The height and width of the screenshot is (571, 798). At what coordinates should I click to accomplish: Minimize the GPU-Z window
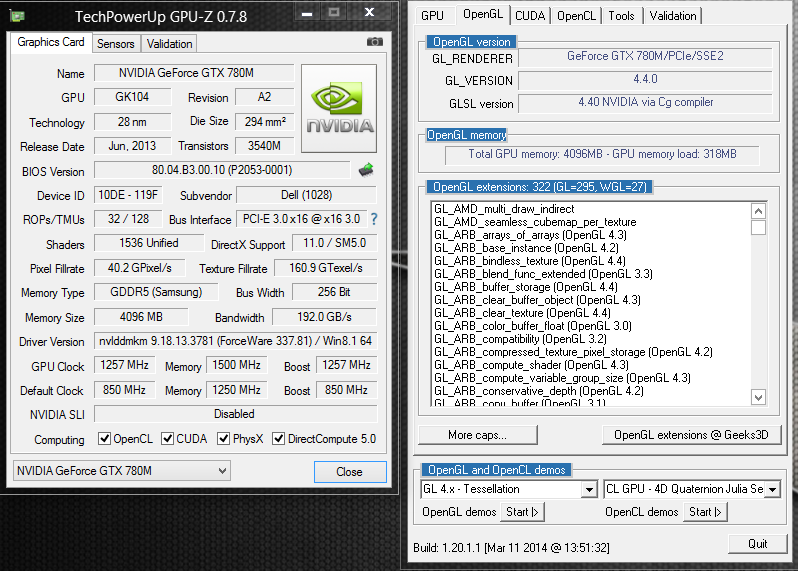coord(307,13)
